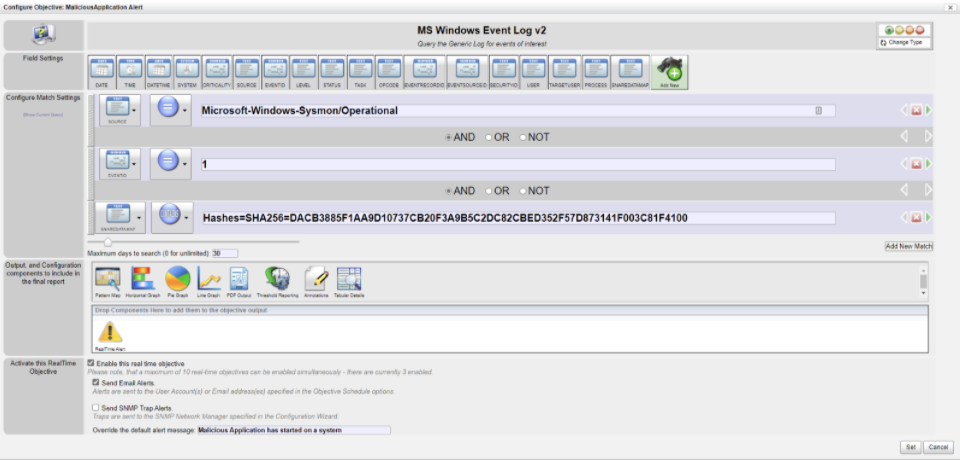Click the Microsoft-Windows-Sysmon/Operational value field
The width and height of the screenshot is (960, 460).
tap(518, 111)
